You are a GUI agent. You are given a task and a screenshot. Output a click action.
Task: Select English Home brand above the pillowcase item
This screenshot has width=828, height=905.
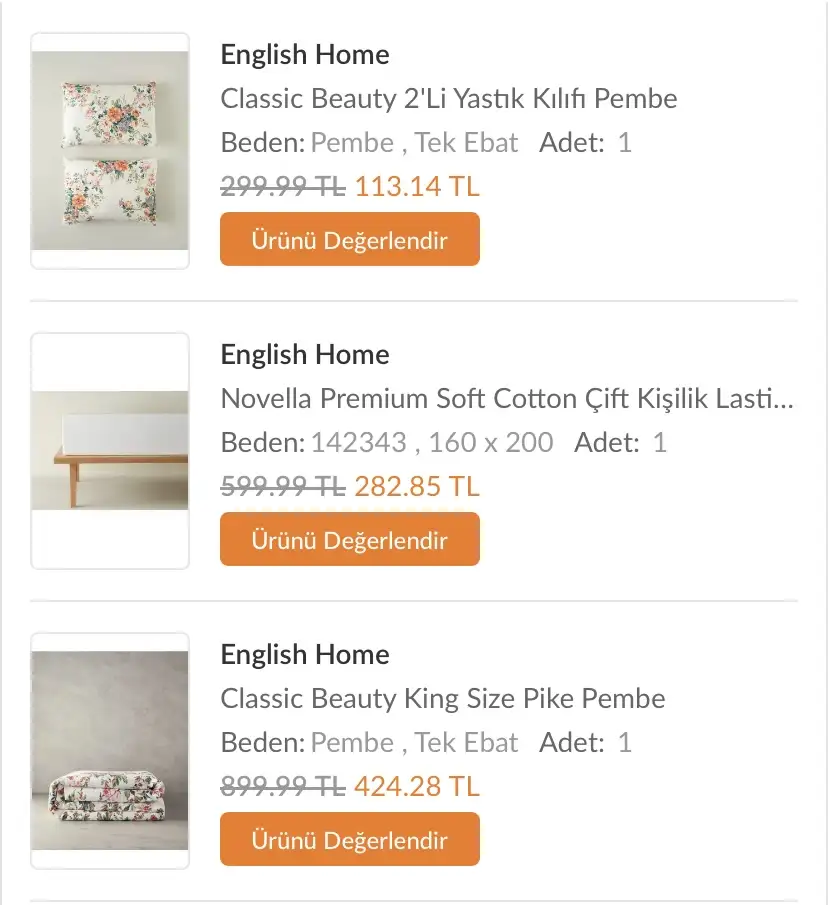(x=305, y=55)
